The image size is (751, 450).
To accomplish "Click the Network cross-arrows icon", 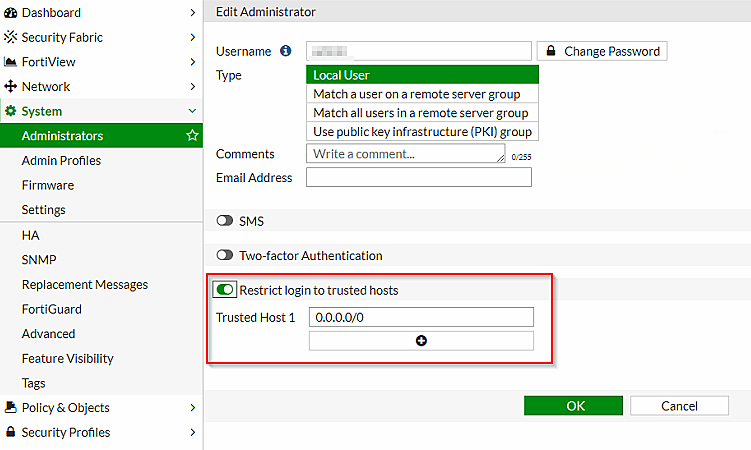I will tap(11, 87).
